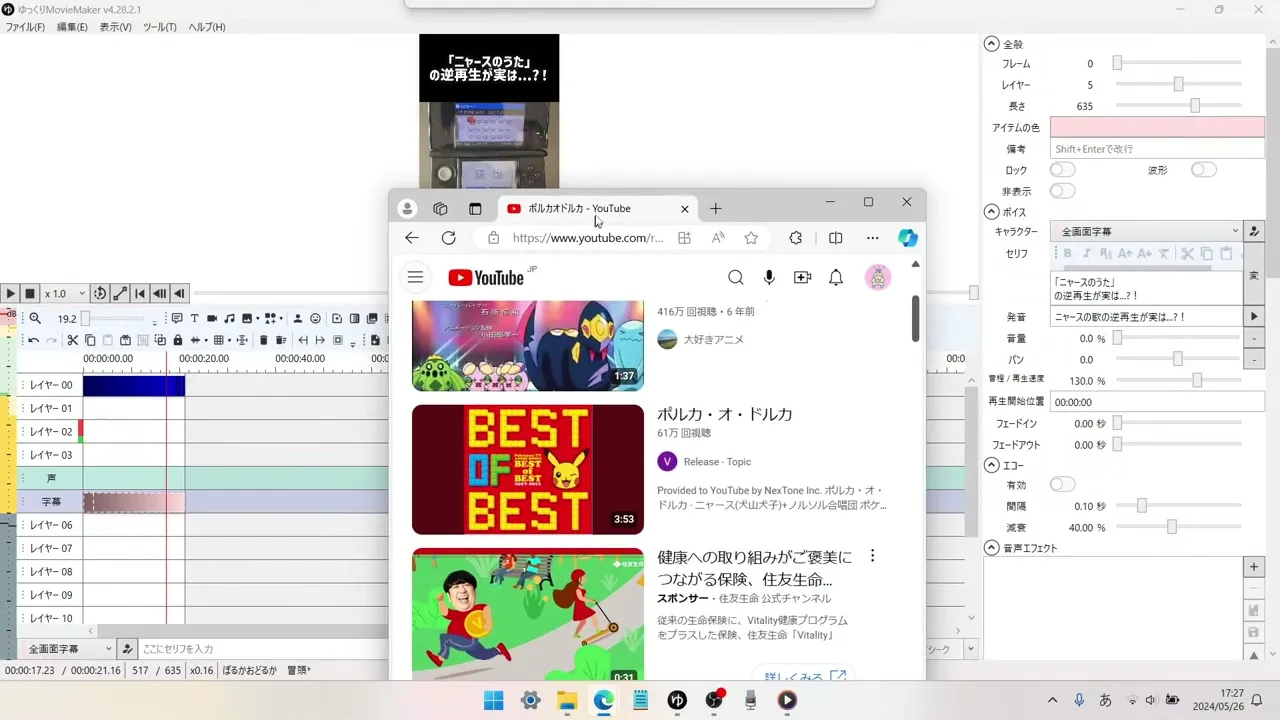Screen dimensions: 1280x720
Task: Adjust the 音程 / 再生速度 slider
Action: coord(1179,380)
